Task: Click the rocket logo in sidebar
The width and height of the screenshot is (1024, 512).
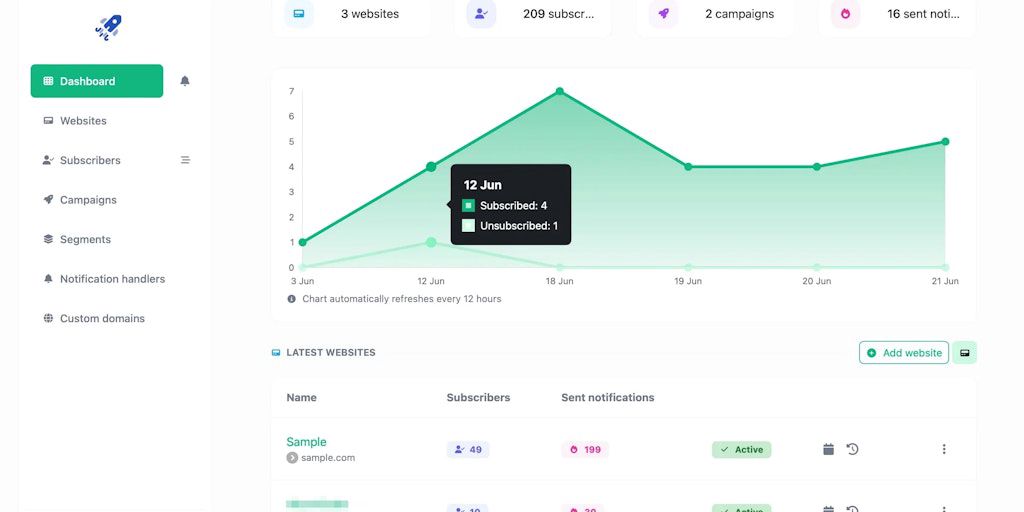Action: [x=108, y=27]
